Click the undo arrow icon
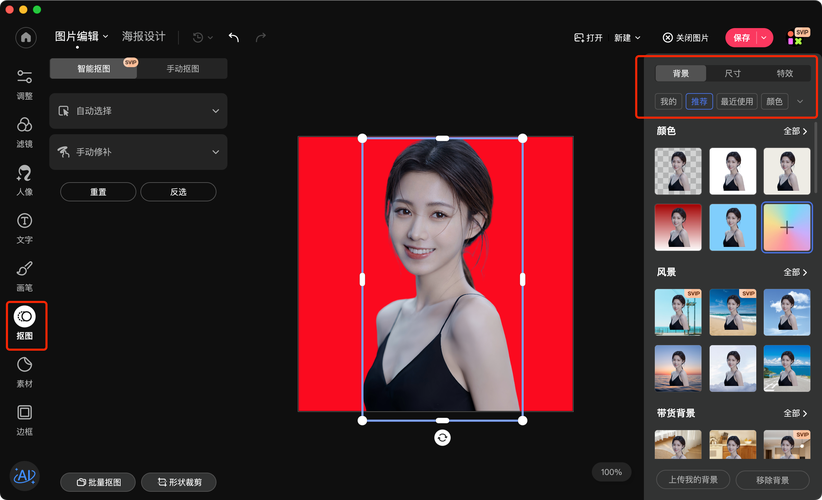 [x=234, y=37]
